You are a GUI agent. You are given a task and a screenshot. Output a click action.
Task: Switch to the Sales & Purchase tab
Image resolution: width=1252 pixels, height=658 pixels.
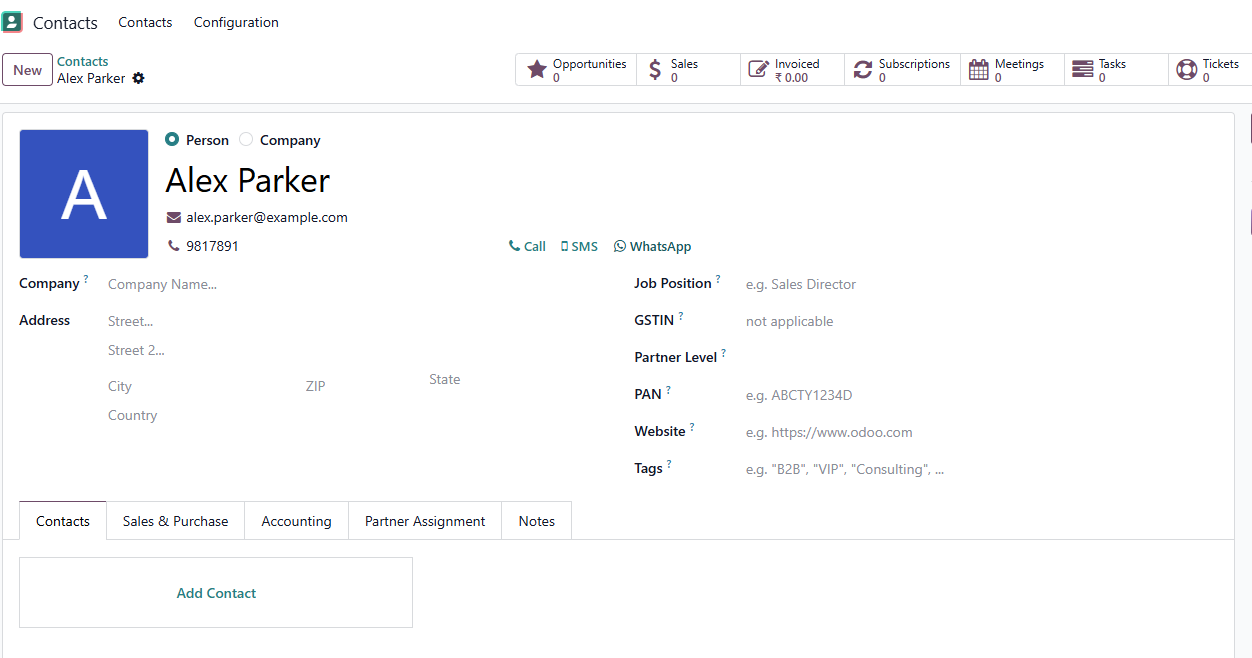click(x=176, y=521)
